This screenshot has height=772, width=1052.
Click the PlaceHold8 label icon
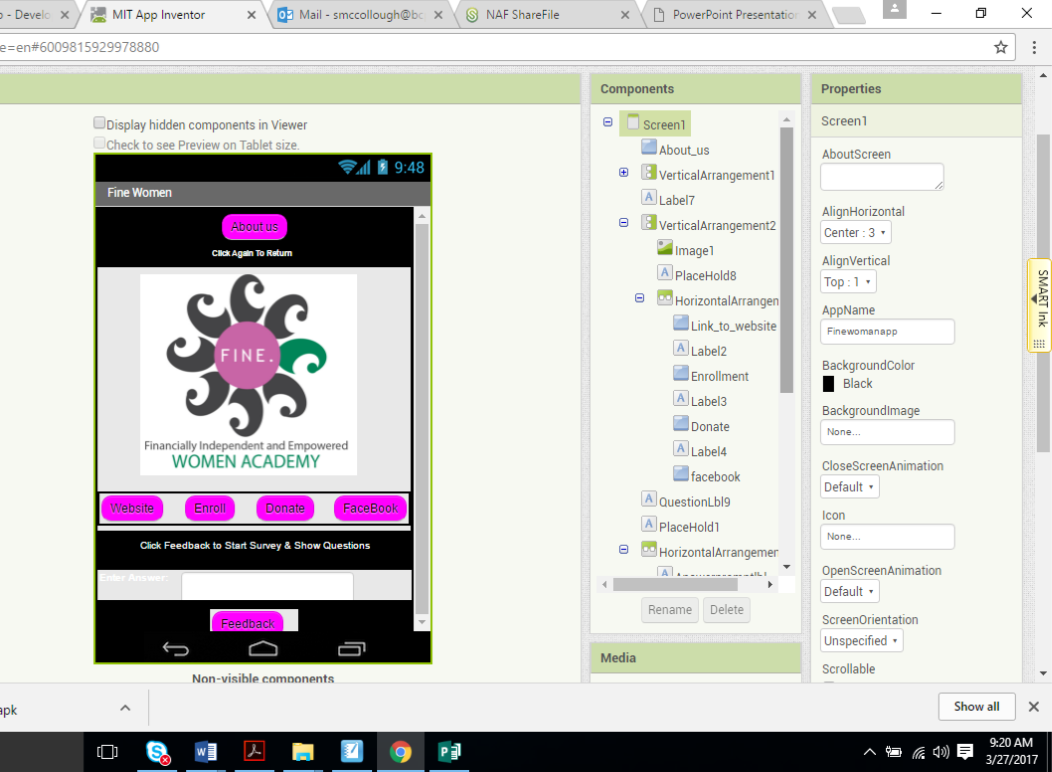click(665, 272)
